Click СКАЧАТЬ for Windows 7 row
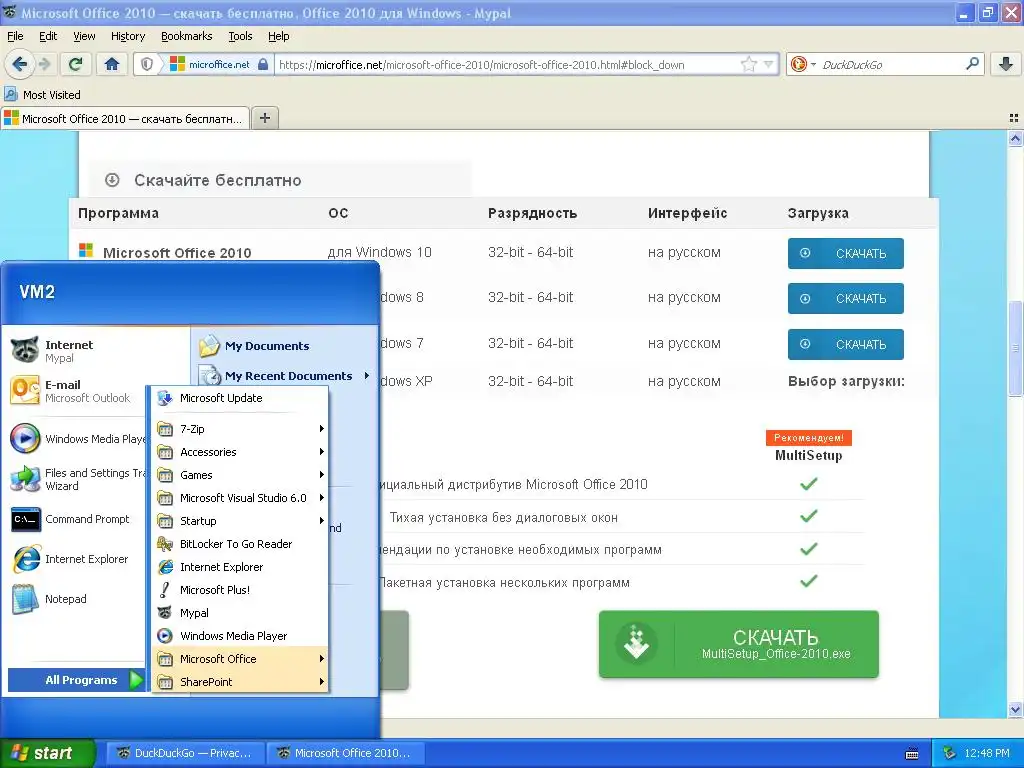Image resolution: width=1024 pixels, height=768 pixels. tap(845, 344)
